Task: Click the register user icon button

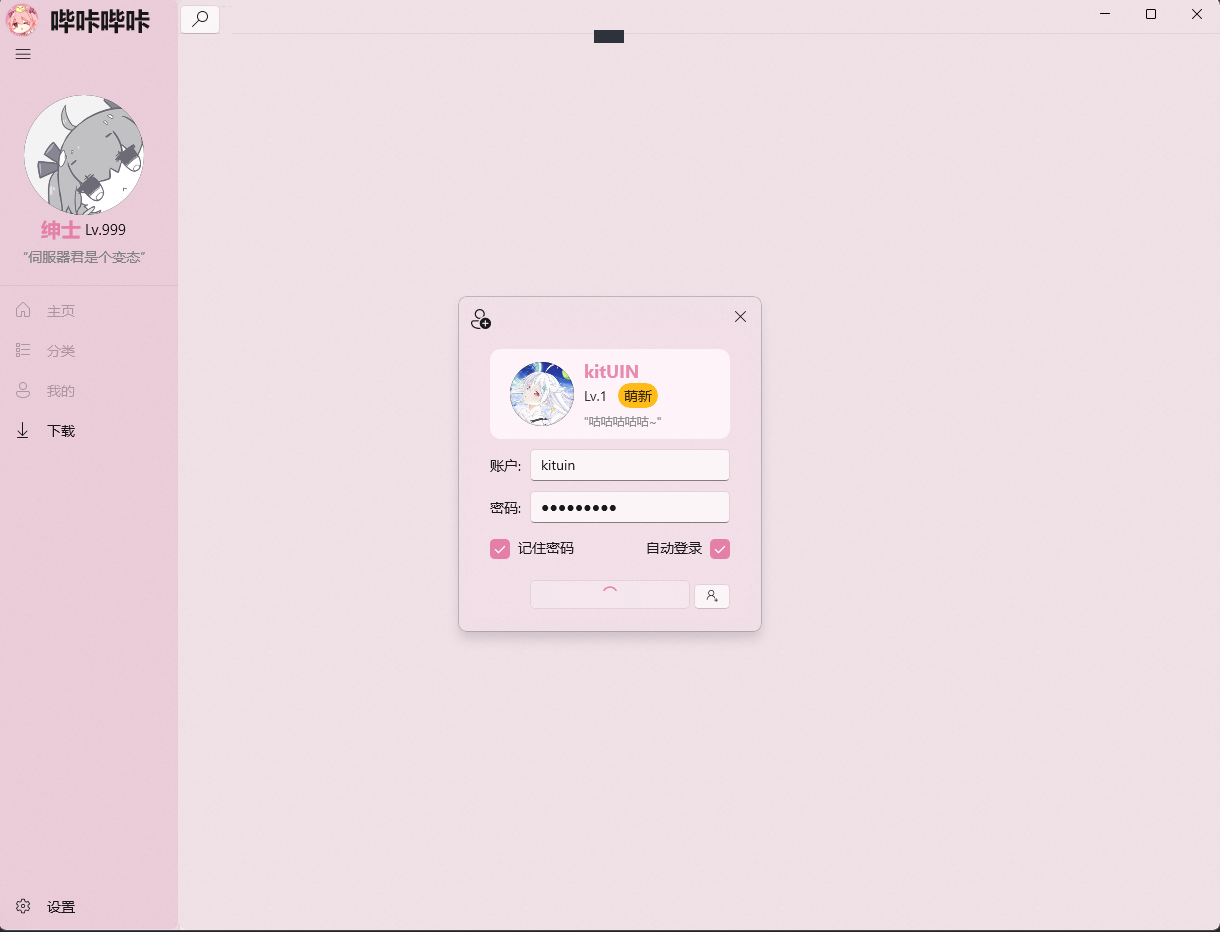Action: [712, 596]
